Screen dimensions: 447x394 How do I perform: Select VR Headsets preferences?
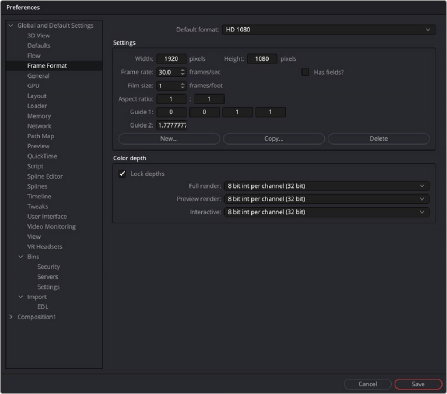pos(45,247)
